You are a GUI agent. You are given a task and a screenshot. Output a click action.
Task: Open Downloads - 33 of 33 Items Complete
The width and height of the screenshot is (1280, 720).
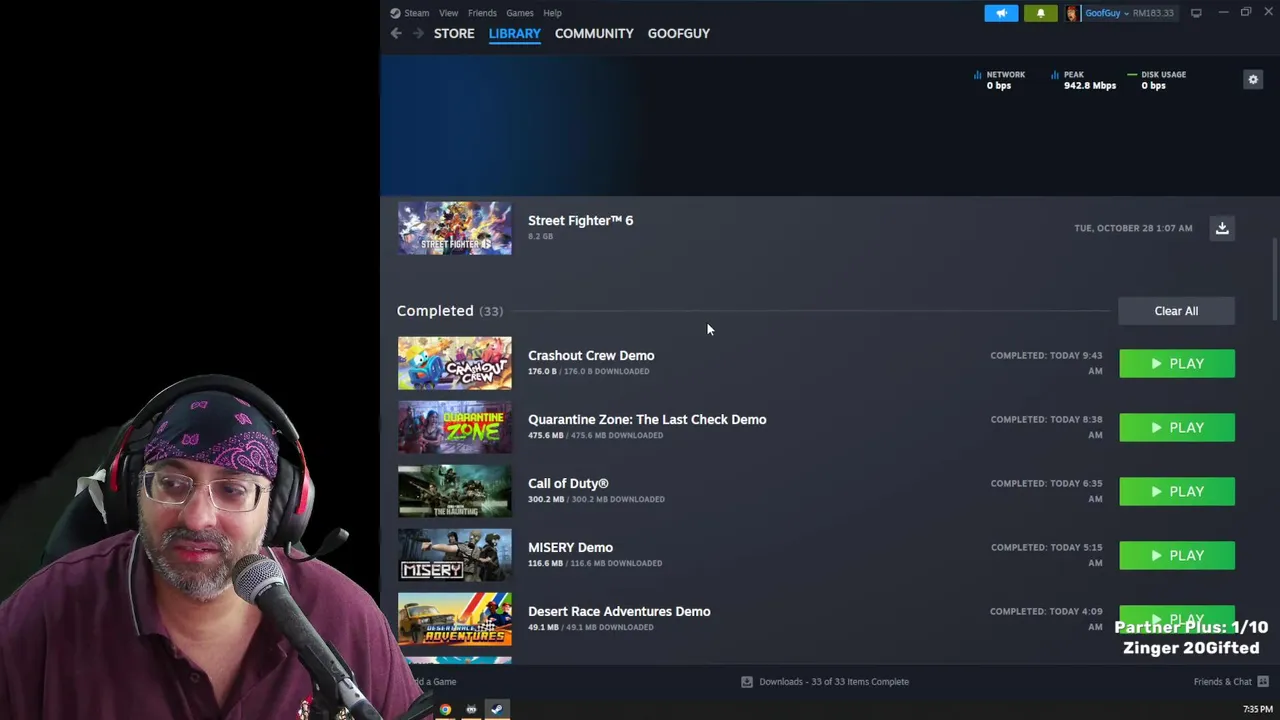pyautogui.click(x=834, y=682)
